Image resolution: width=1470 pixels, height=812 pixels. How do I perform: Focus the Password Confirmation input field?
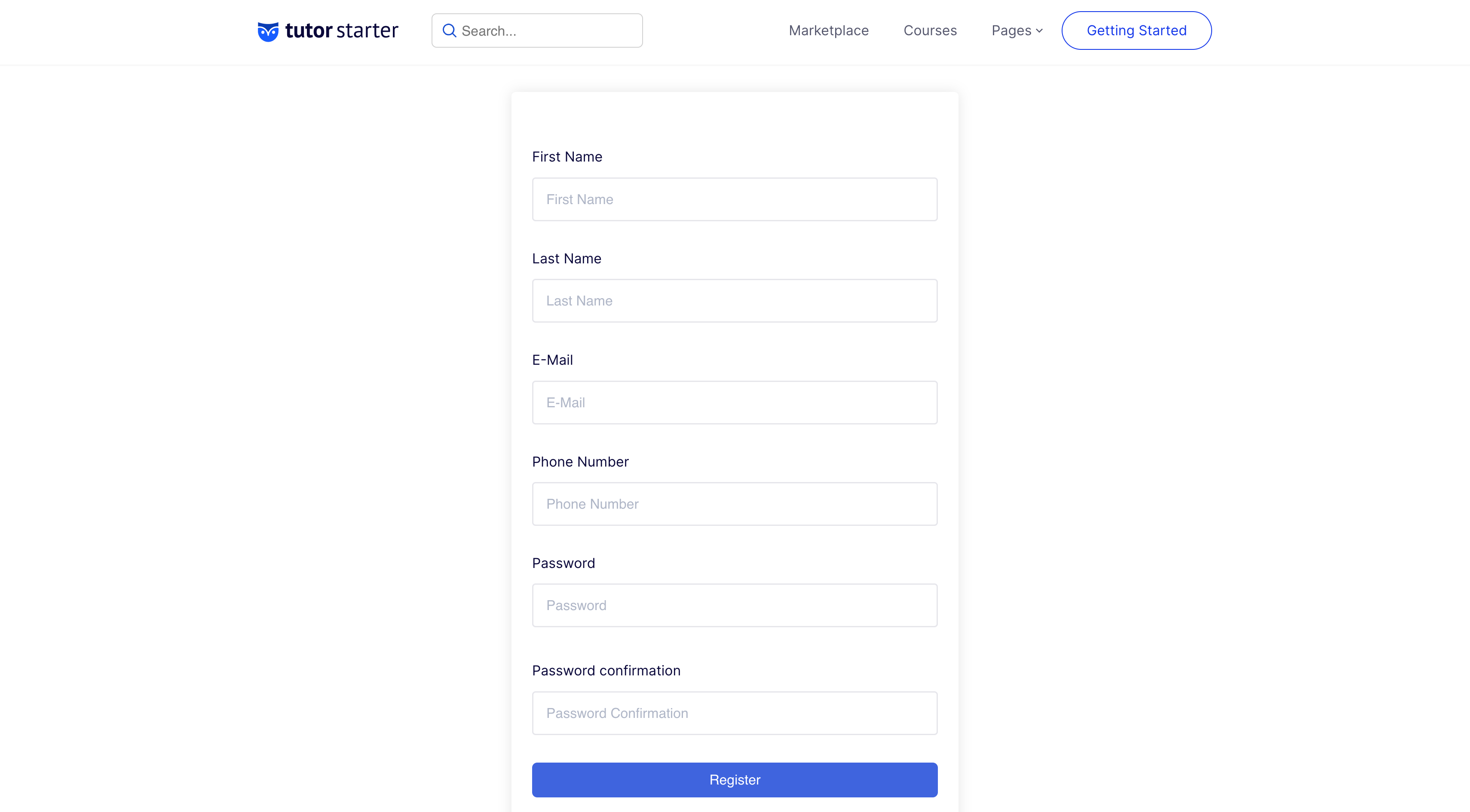[735, 713]
